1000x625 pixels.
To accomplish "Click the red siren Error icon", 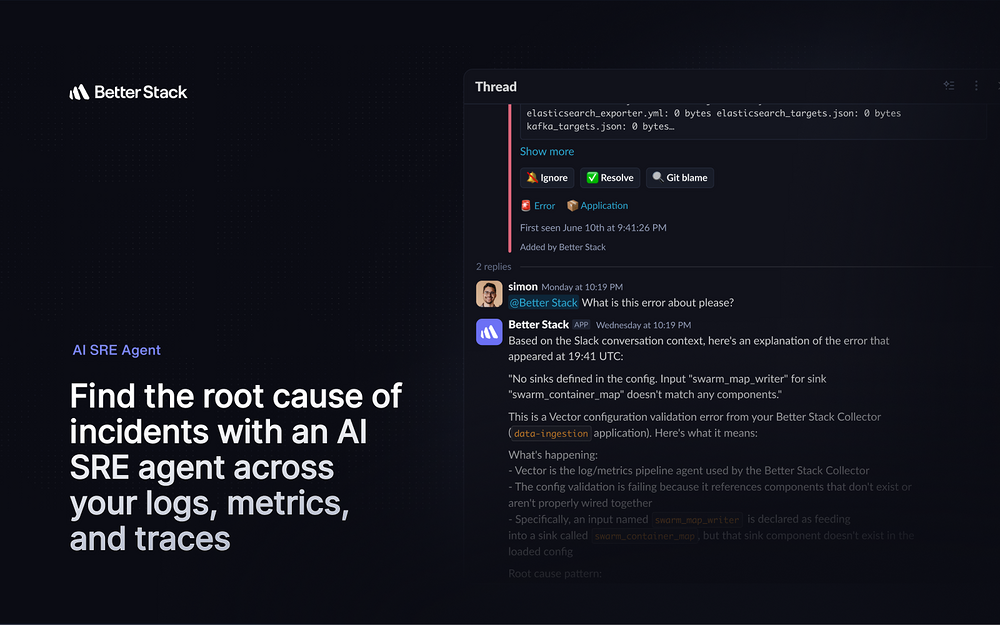I will 526,205.
